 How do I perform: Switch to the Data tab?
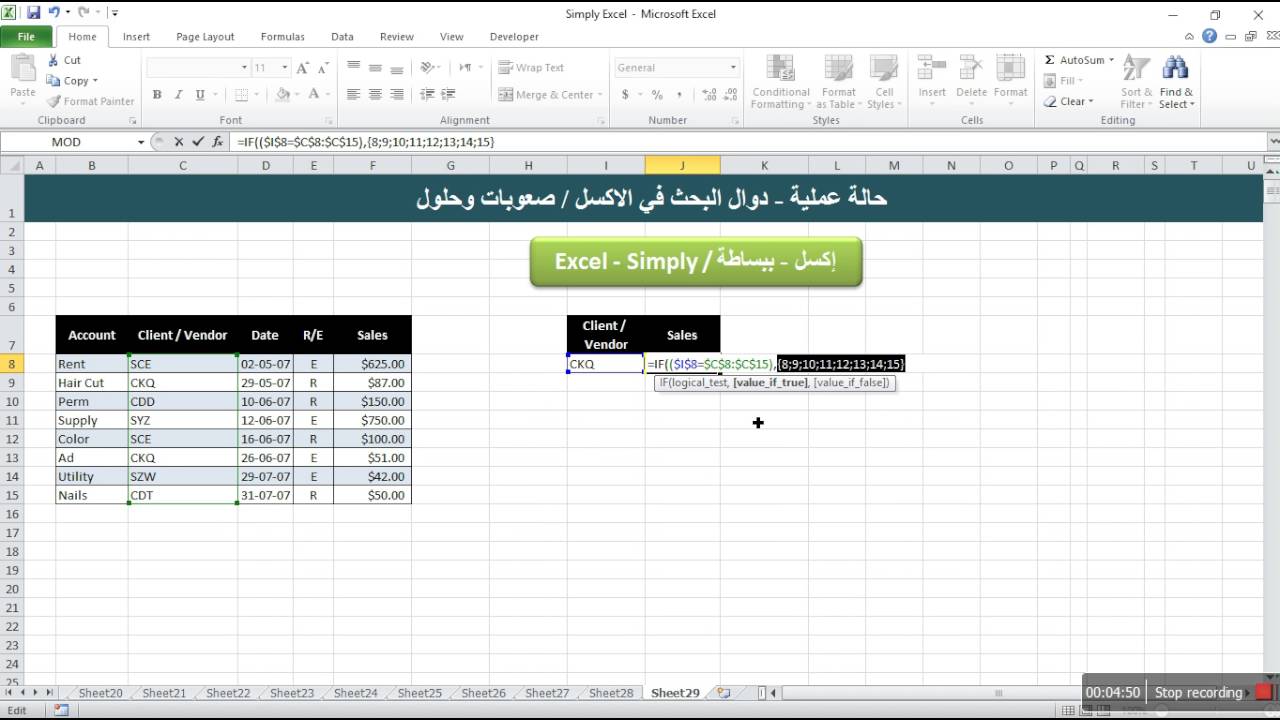click(342, 36)
